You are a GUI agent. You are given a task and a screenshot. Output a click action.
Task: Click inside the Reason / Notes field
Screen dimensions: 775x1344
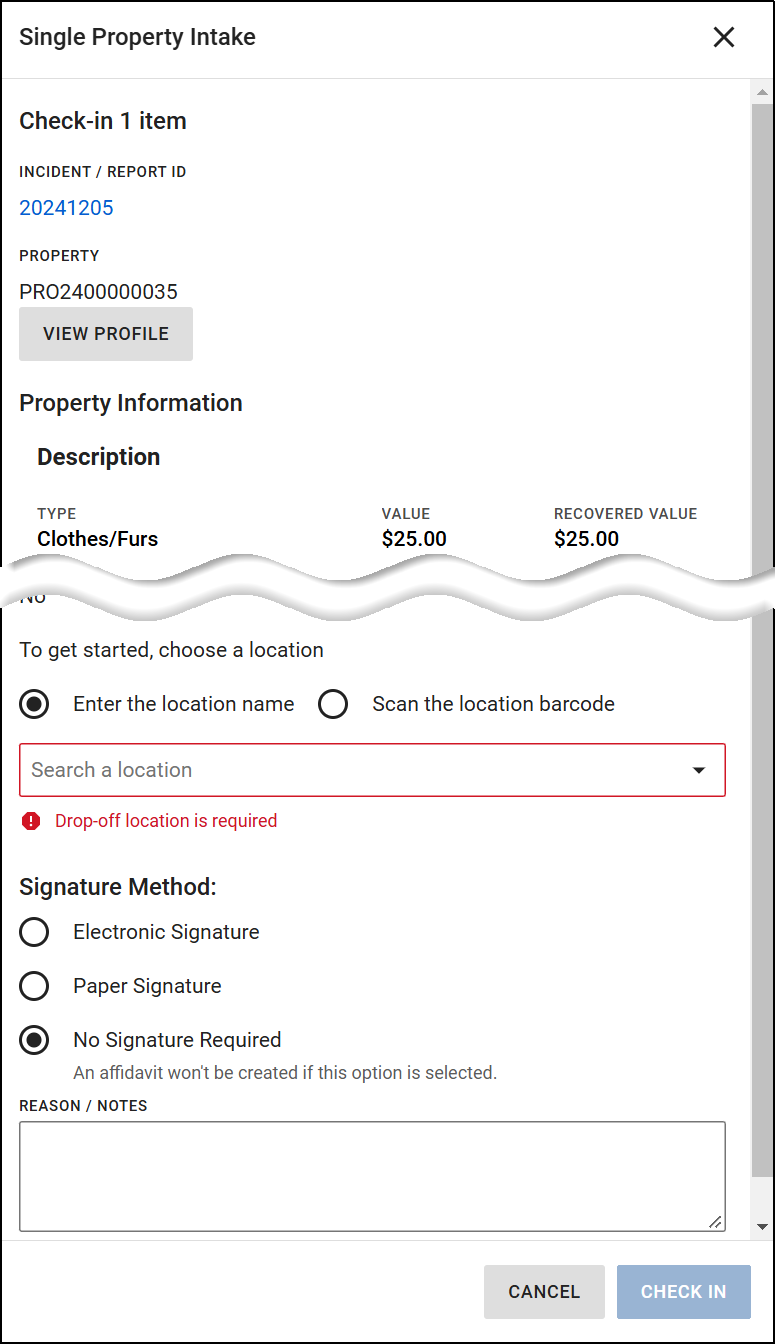pos(370,1175)
